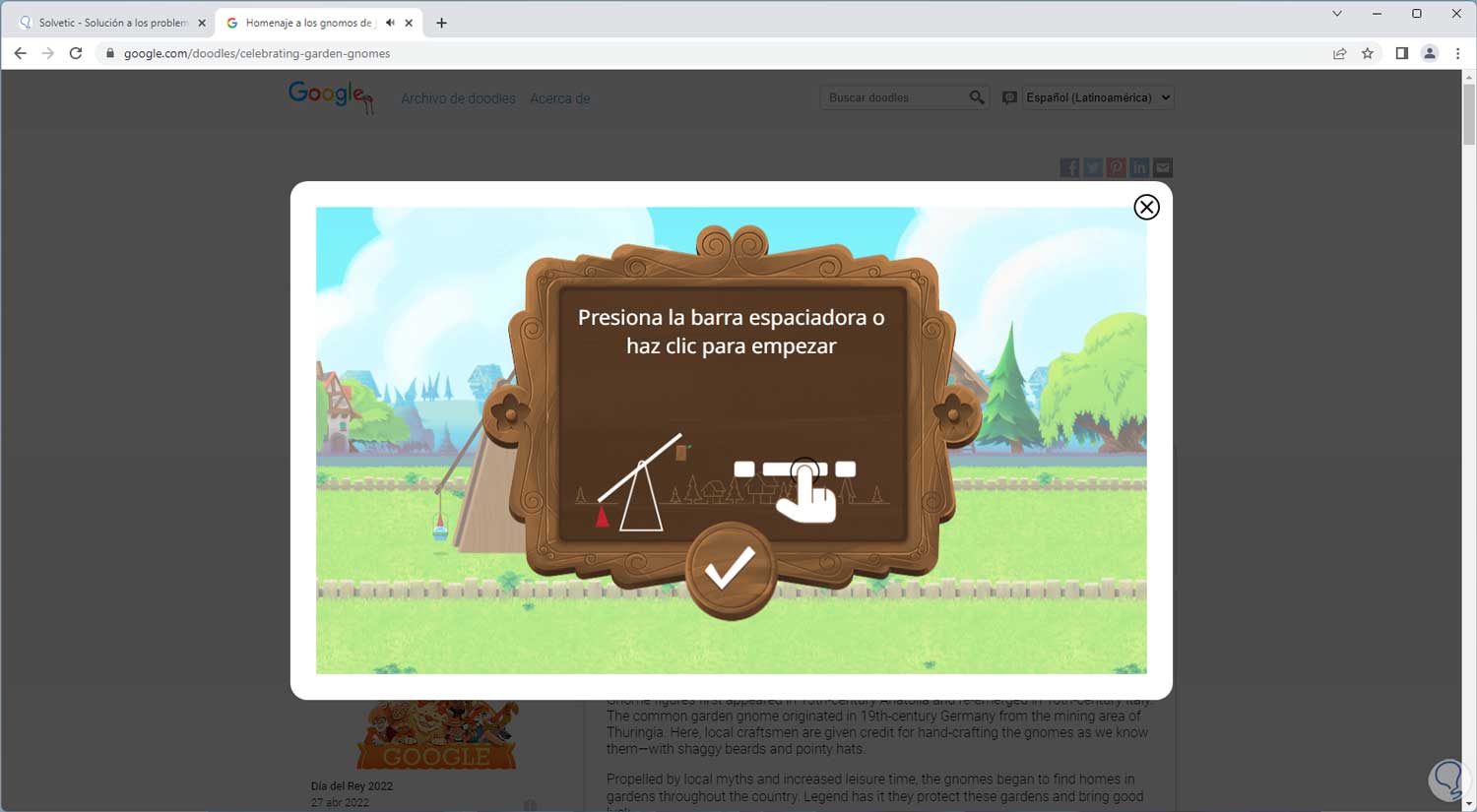Viewport: 1477px width, 812px height.
Task: Open the Día del Rey 2022 doodle thumbnail
Action: [437, 734]
